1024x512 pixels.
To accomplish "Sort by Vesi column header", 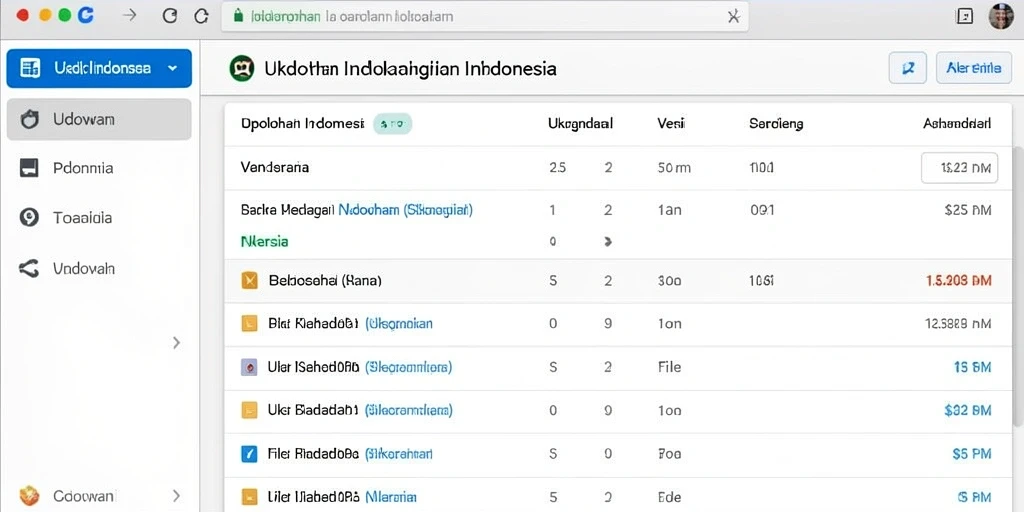I will coord(671,123).
